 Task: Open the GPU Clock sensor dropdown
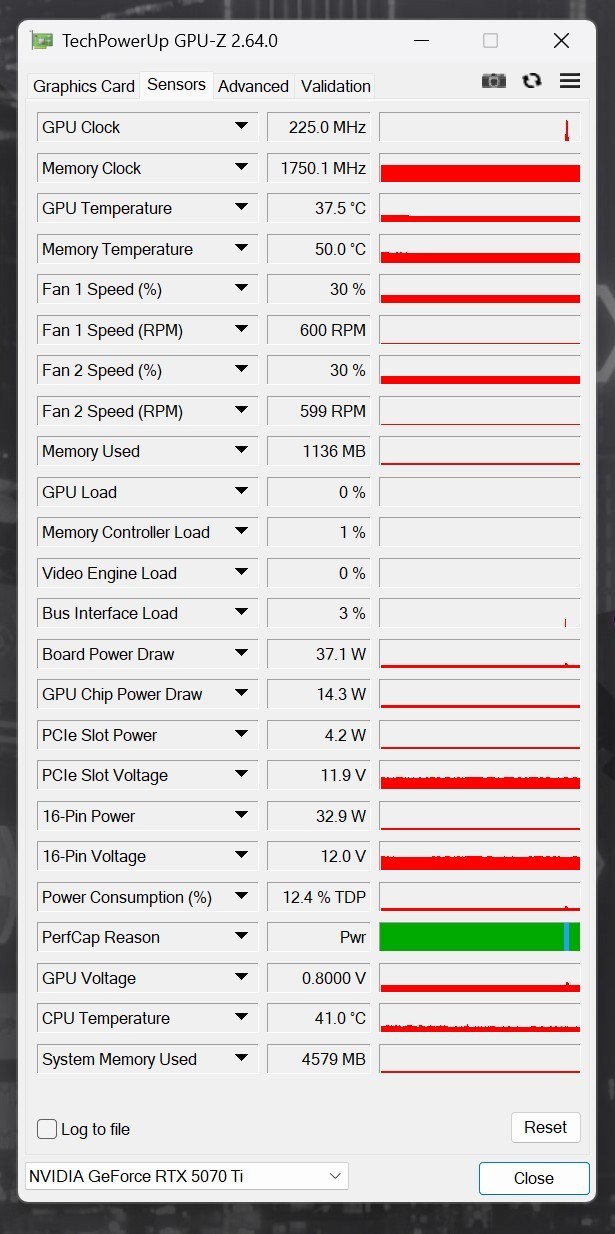click(240, 127)
